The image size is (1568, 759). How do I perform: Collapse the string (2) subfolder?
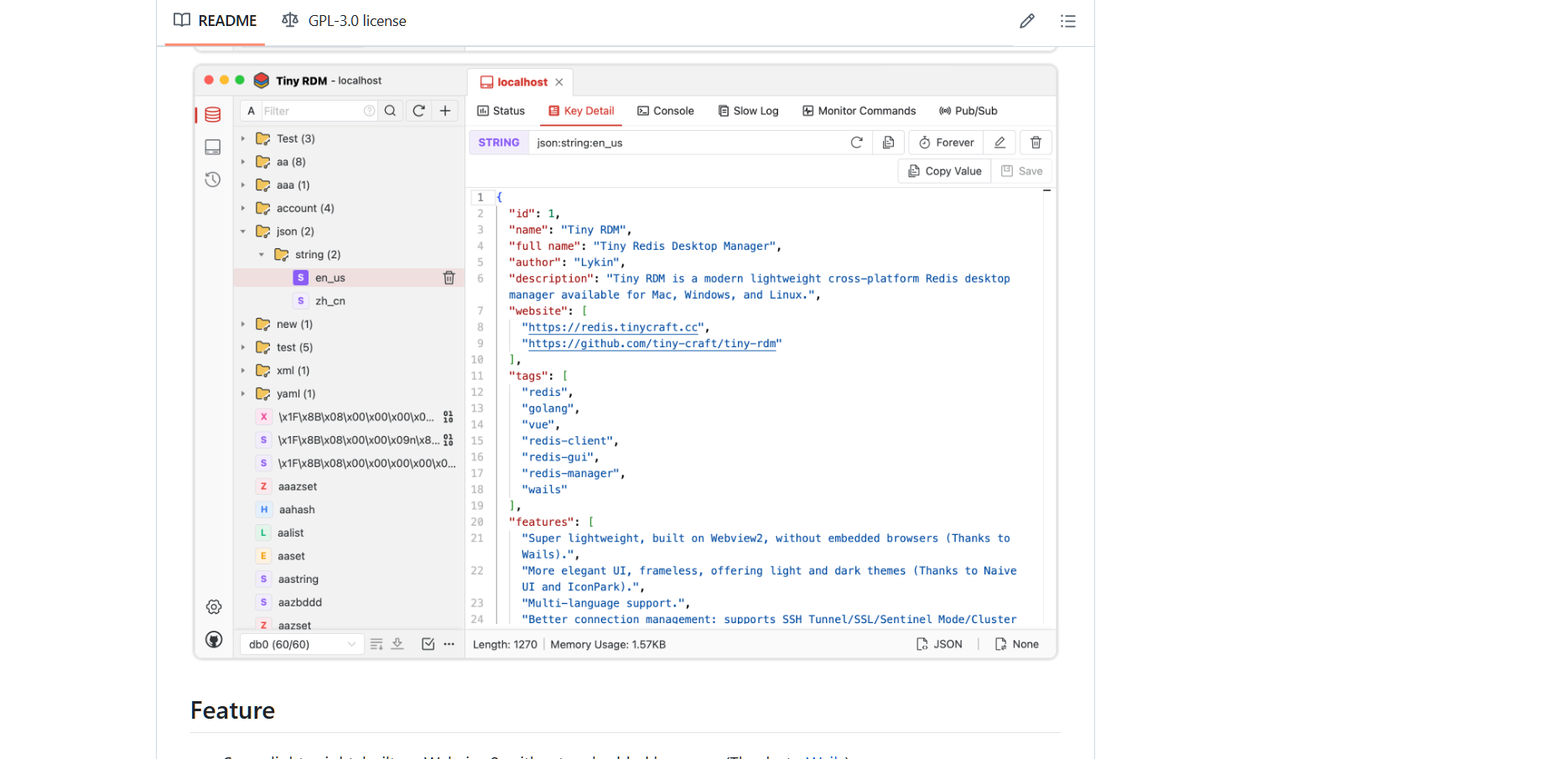[x=262, y=255]
